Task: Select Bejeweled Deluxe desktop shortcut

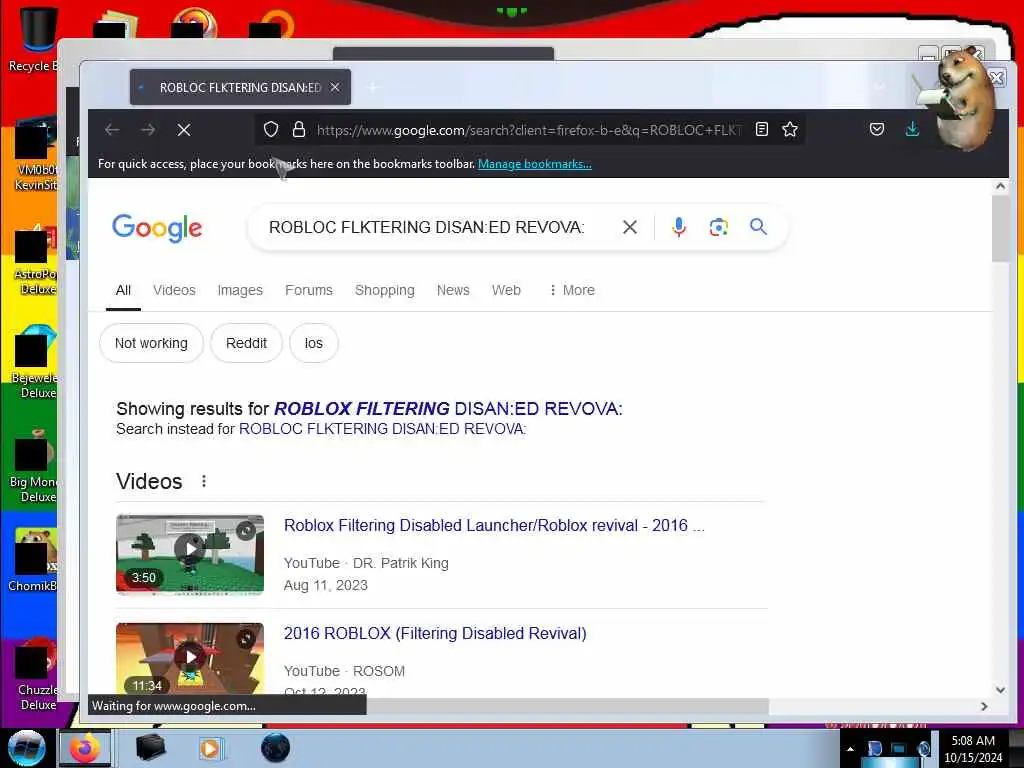Action: [x=36, y=363]
